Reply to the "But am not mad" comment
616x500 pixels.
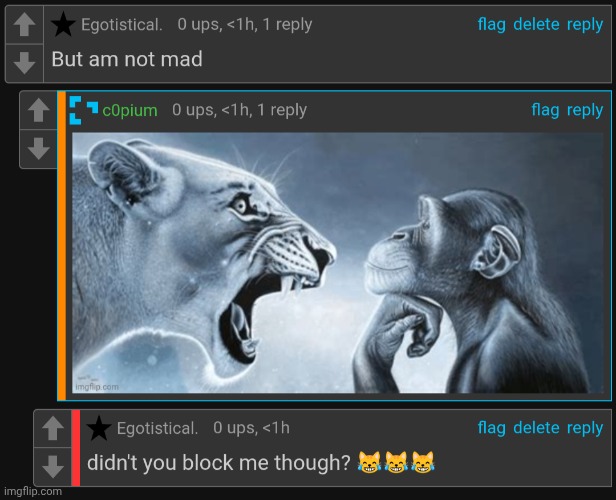(585, 25)
